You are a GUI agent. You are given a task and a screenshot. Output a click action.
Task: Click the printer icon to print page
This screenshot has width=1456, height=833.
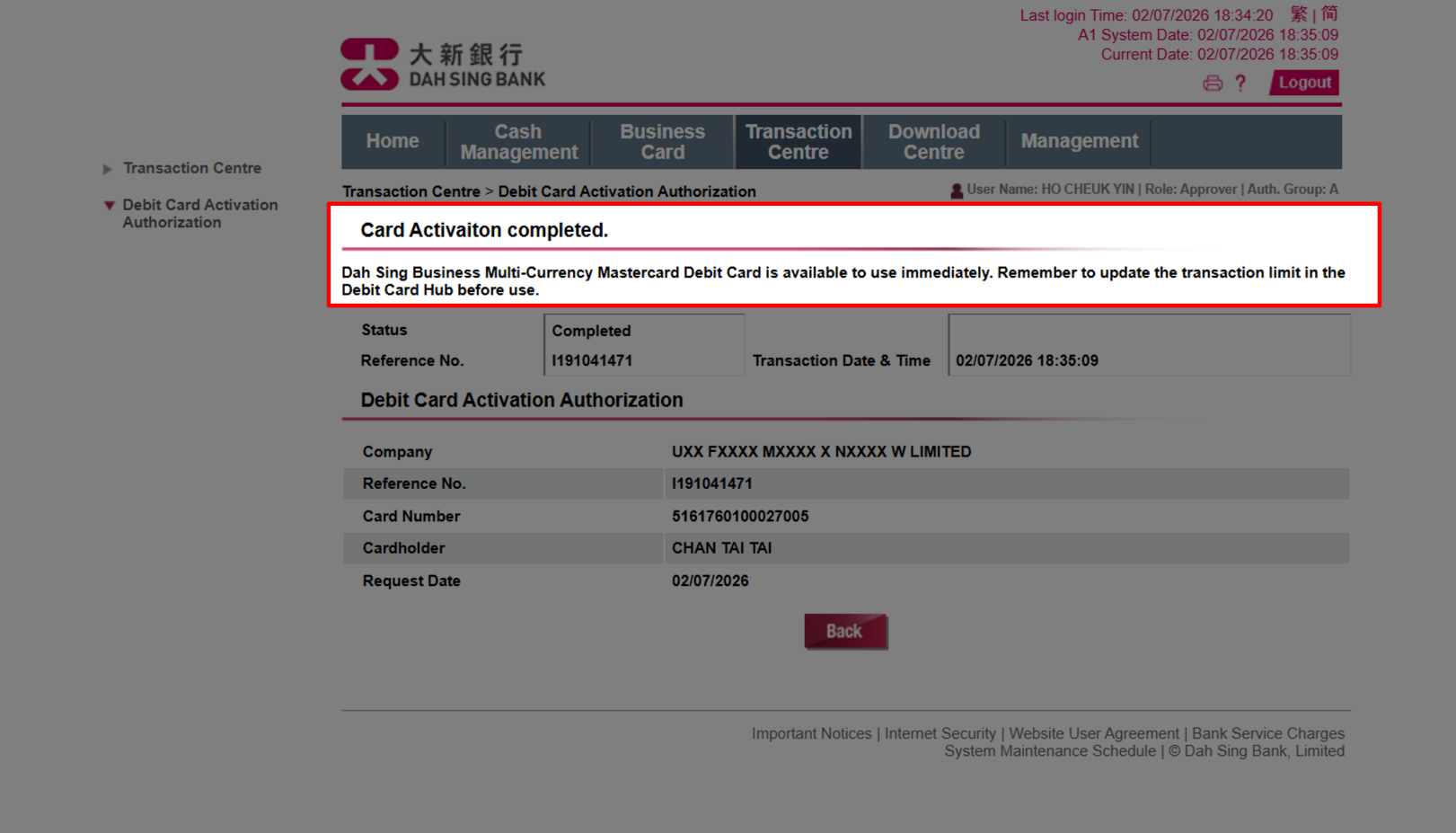click(x=1213, y=83)
